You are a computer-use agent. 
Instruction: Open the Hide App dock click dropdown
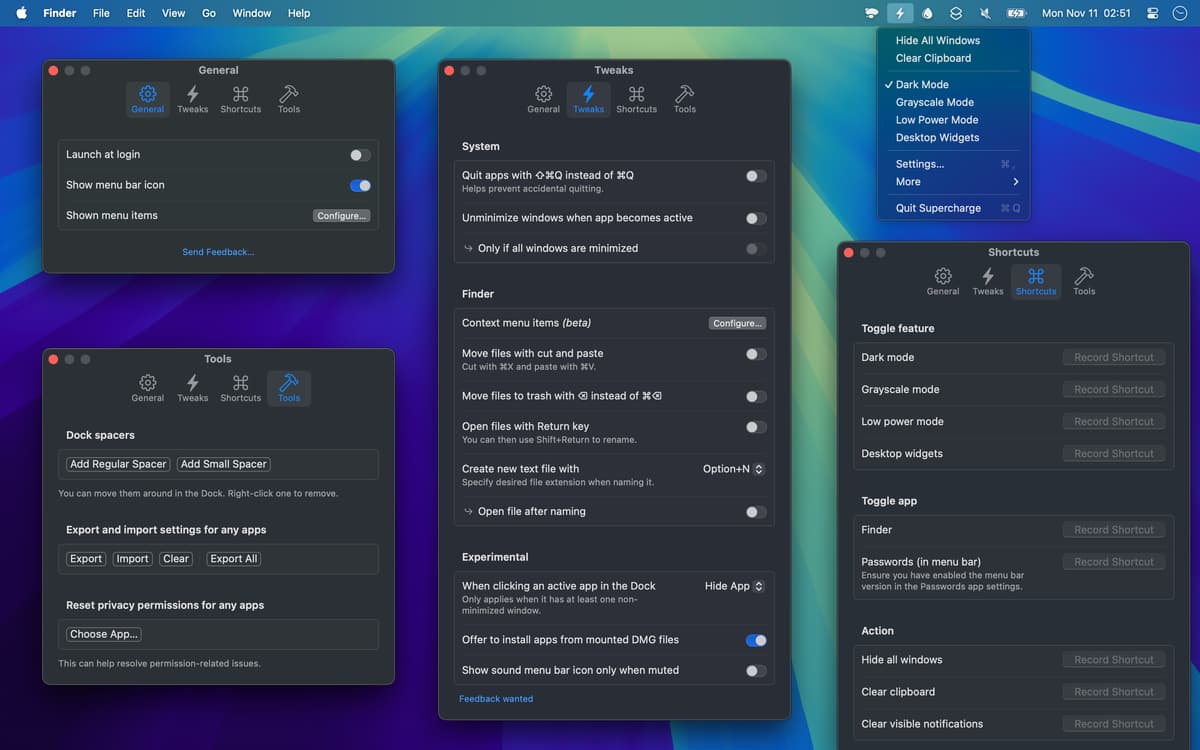(x=734, y=586)
